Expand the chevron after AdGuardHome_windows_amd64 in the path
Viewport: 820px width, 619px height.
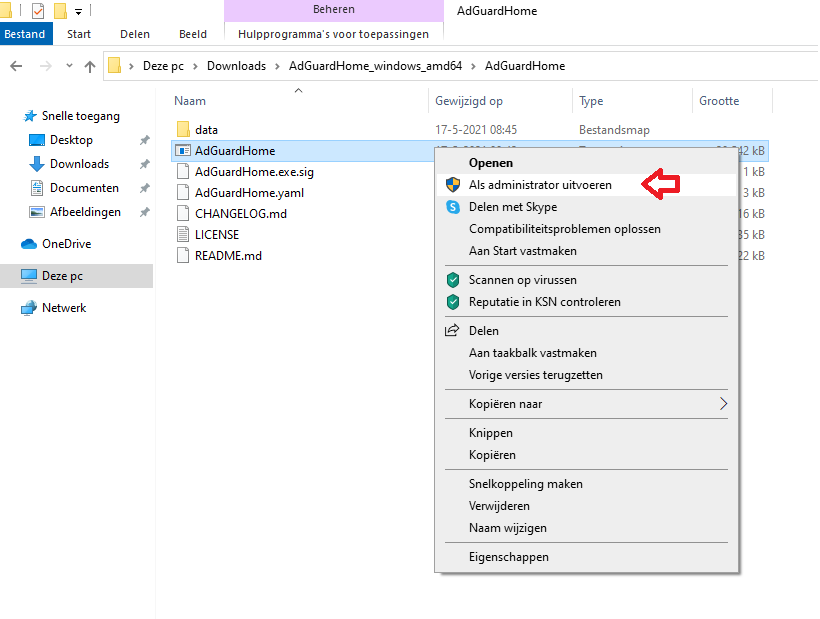[x=473, y=66]
